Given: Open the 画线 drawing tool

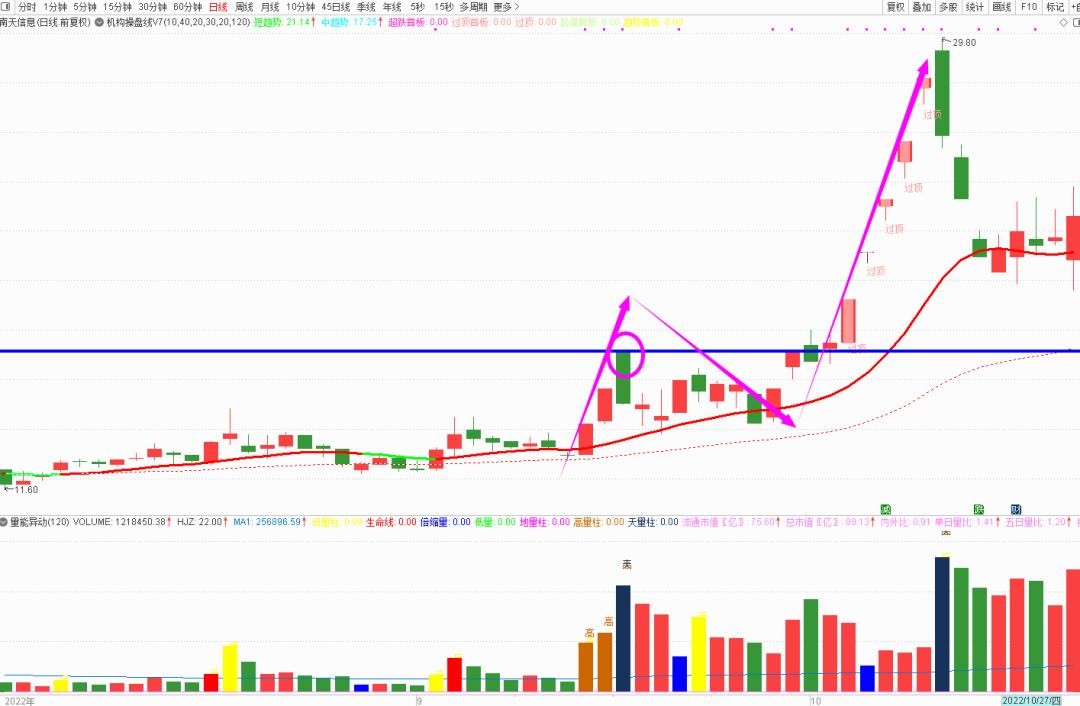Looking at the screenshot, I should point(1002,7).
